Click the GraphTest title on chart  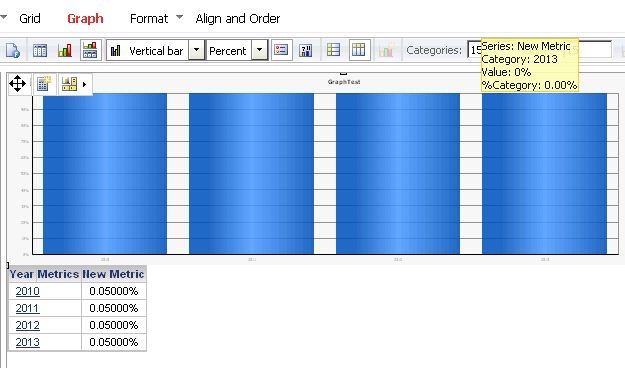coord(344,82)
